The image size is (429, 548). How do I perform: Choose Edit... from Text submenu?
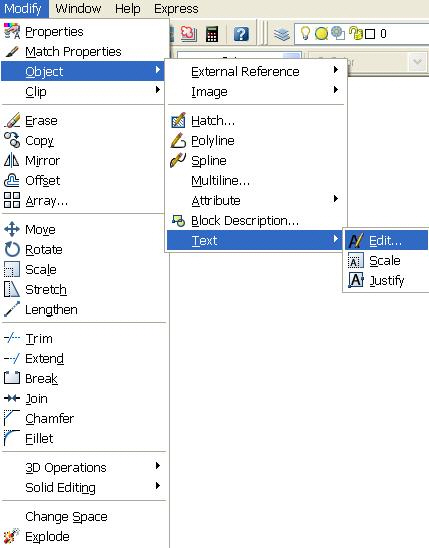tap(386, 240)
